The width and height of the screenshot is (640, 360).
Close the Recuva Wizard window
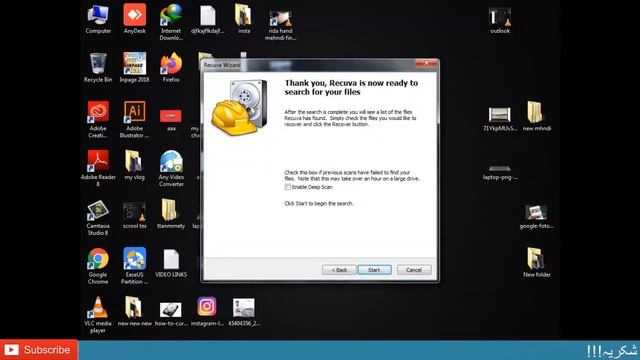click(426, 63)
